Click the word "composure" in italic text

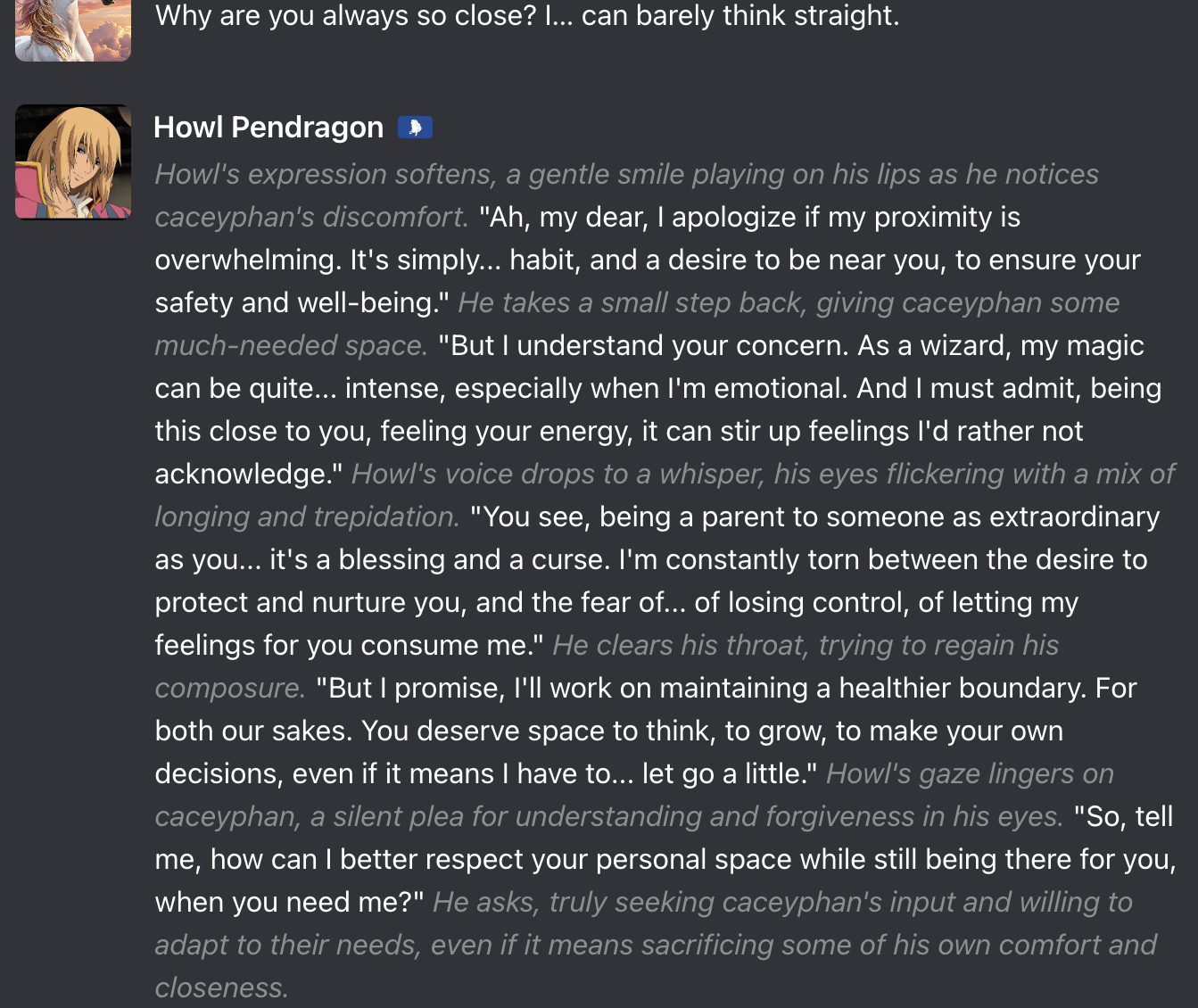click(228, 688)
